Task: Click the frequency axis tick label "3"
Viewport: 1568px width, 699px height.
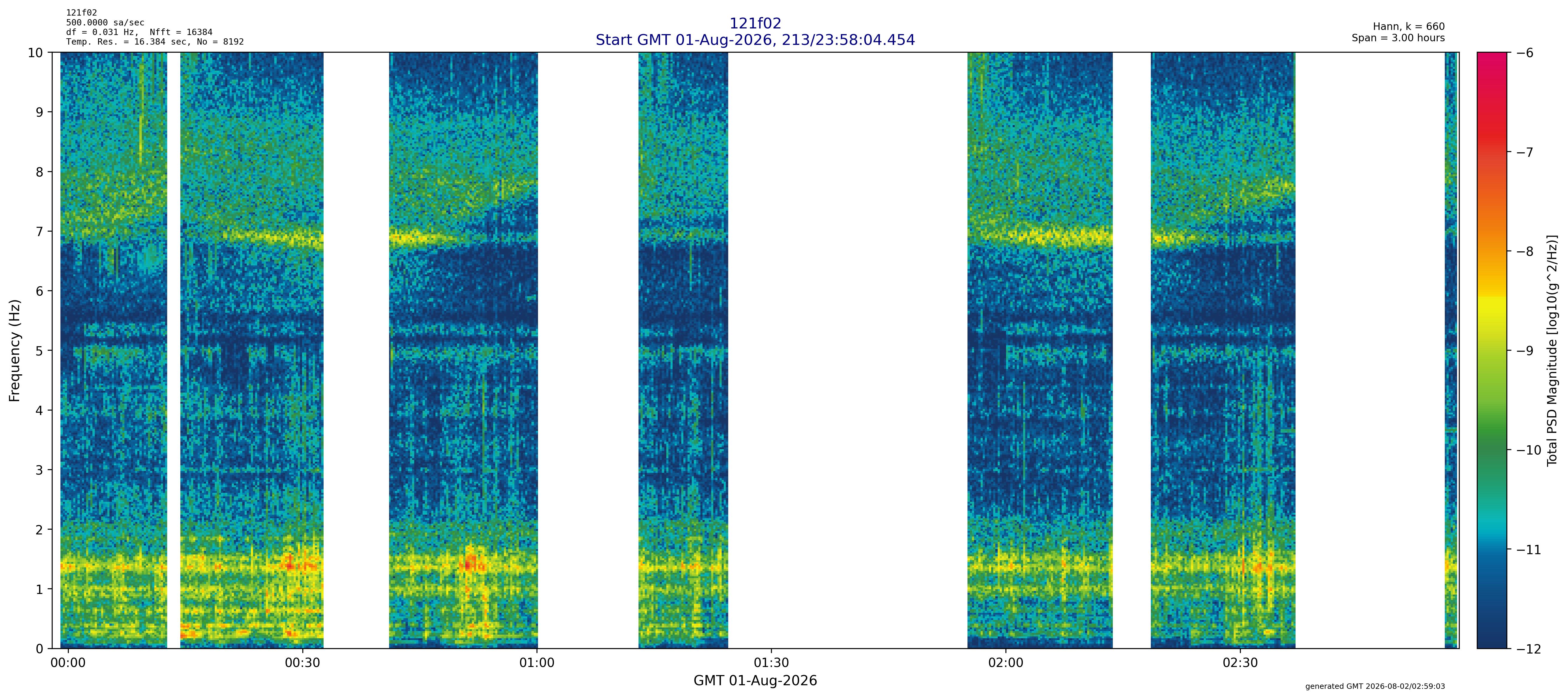Action: [x=39, y=470]
